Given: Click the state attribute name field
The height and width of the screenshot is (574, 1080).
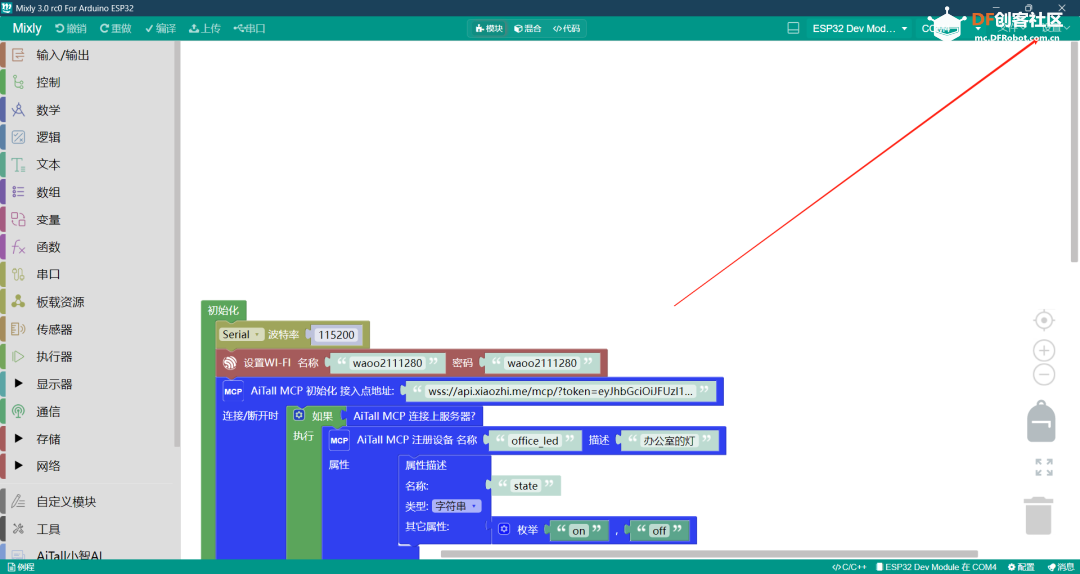Looking at the screenshot, I should pos(526,486).
